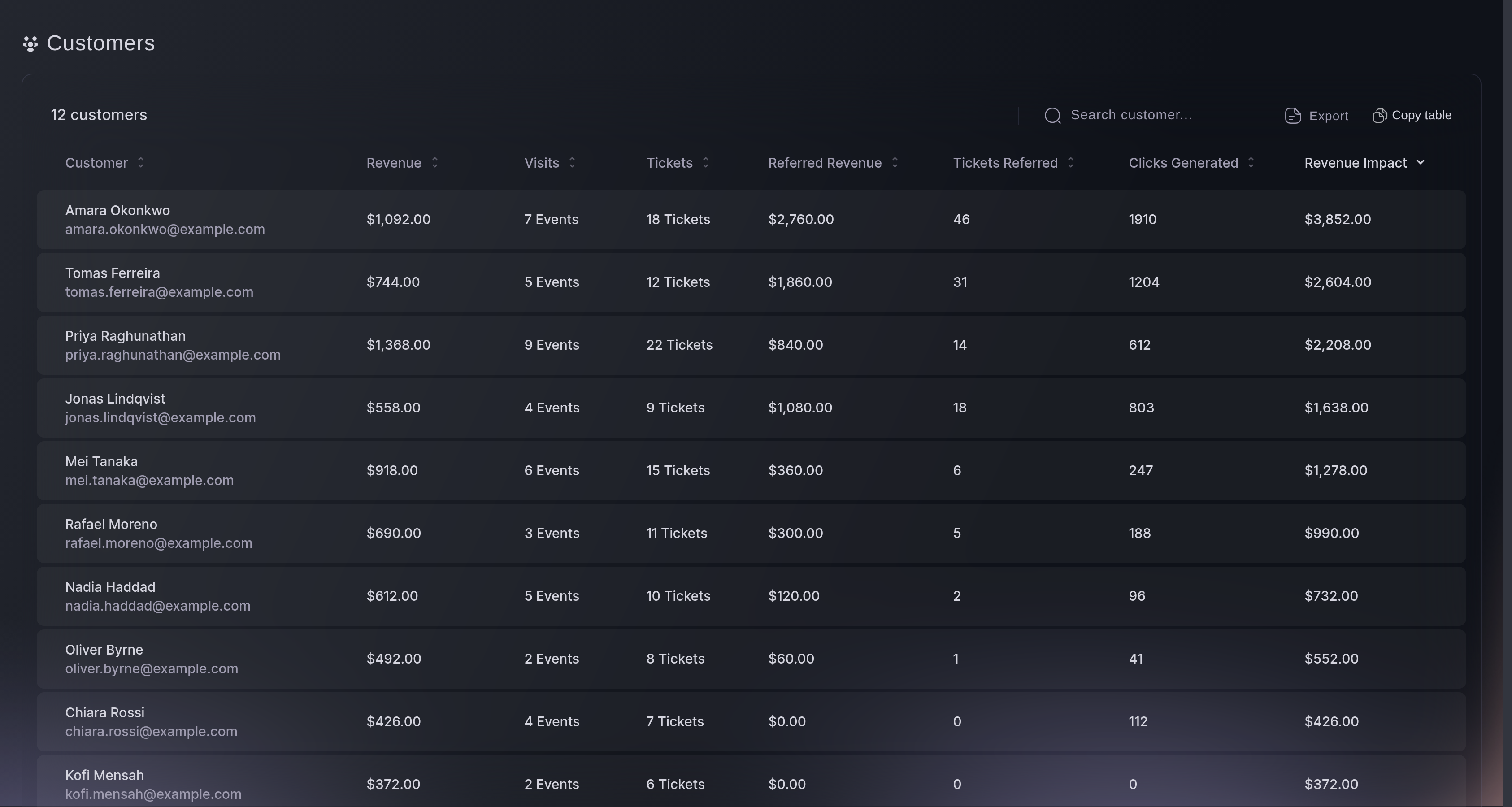Click revenue impact $990.00
The image size is (1512, 807).
[x=1331, y=534]
